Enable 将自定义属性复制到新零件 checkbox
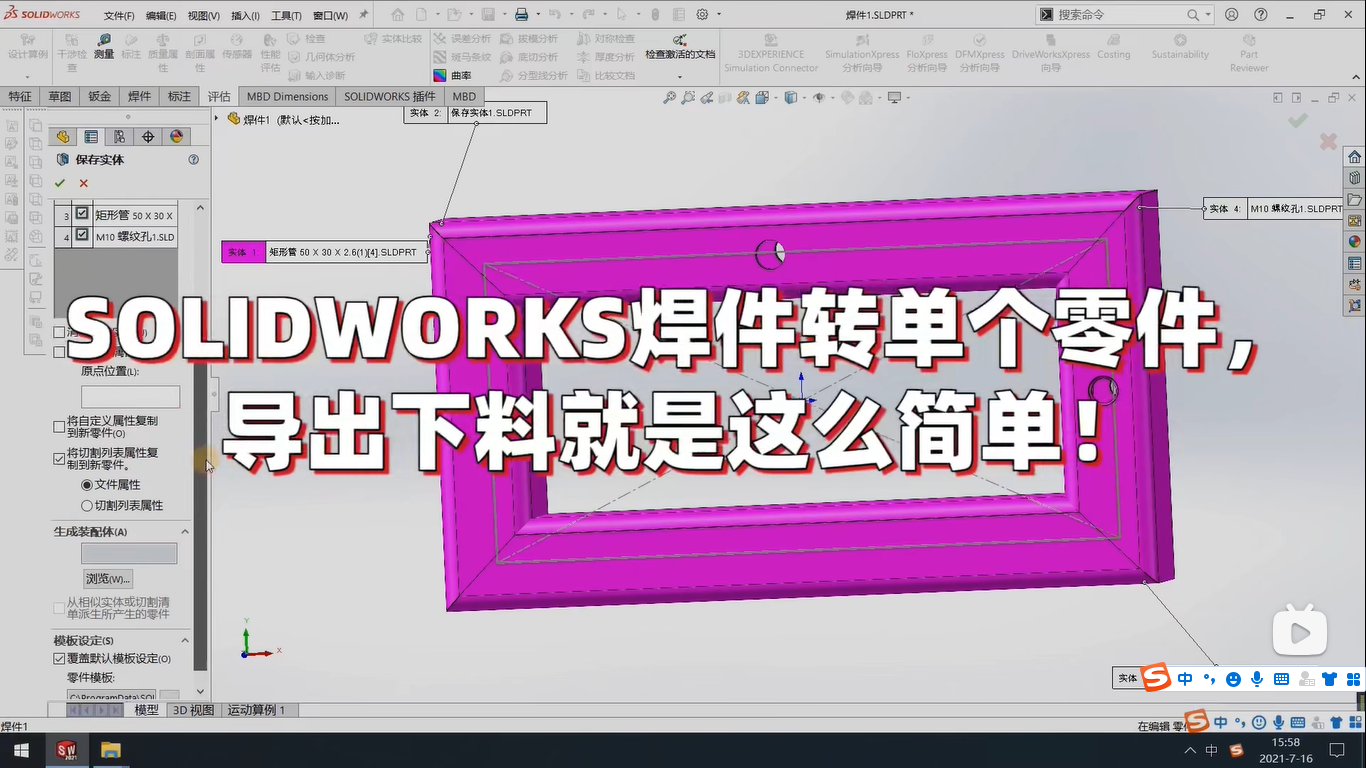 click(x=59, y=427)
